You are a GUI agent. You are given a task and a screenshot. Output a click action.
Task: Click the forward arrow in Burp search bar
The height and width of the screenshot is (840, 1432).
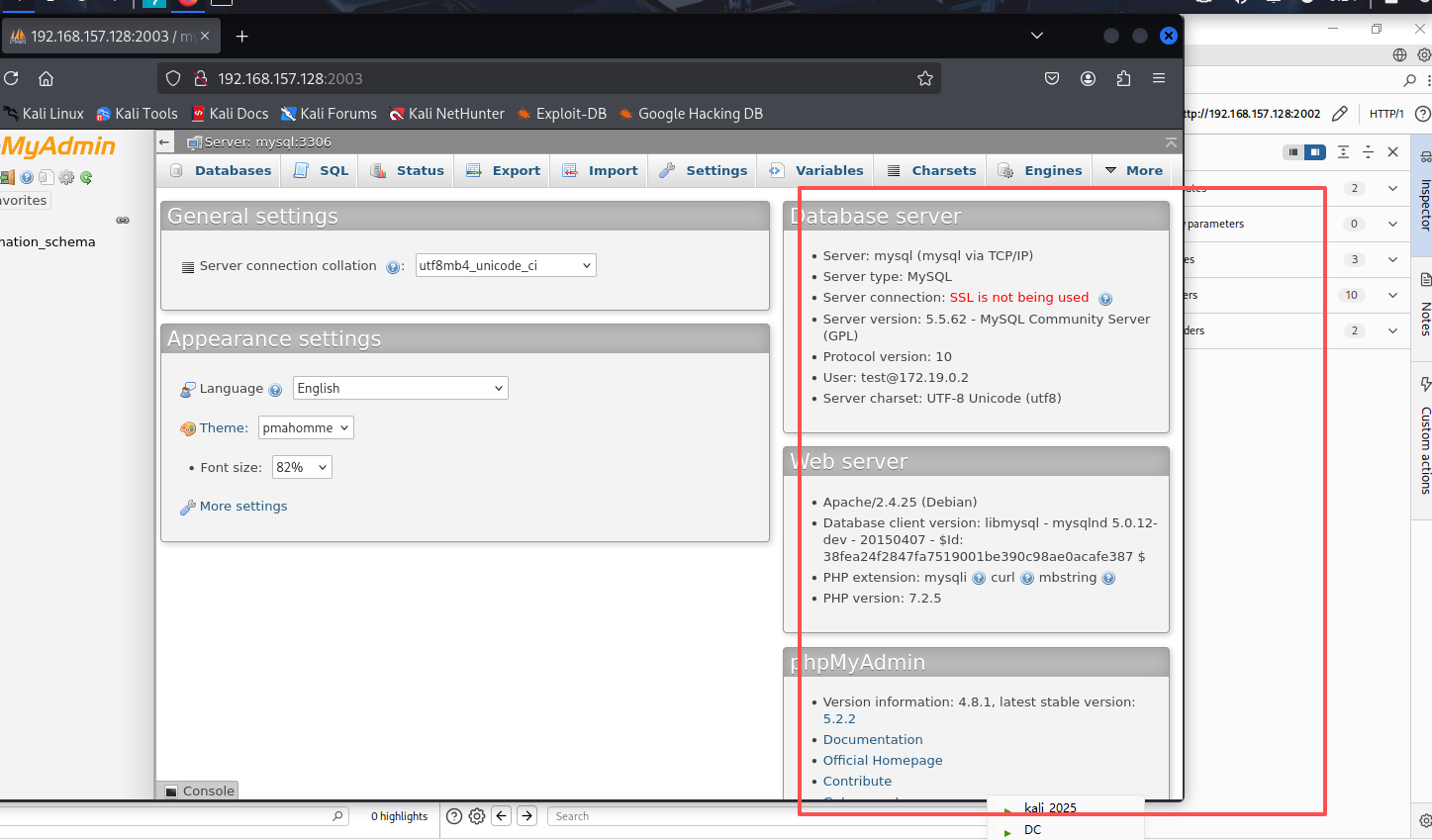(527, 816)
